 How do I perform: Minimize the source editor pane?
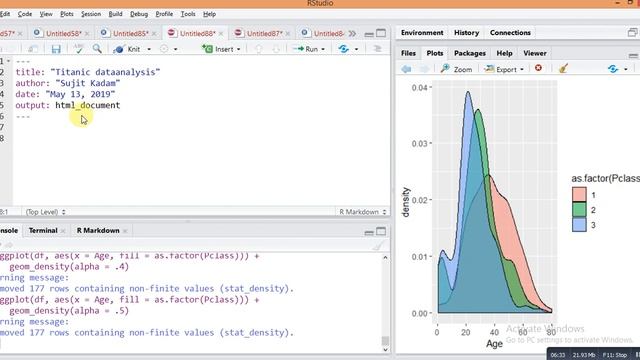(x=369, y=34)
